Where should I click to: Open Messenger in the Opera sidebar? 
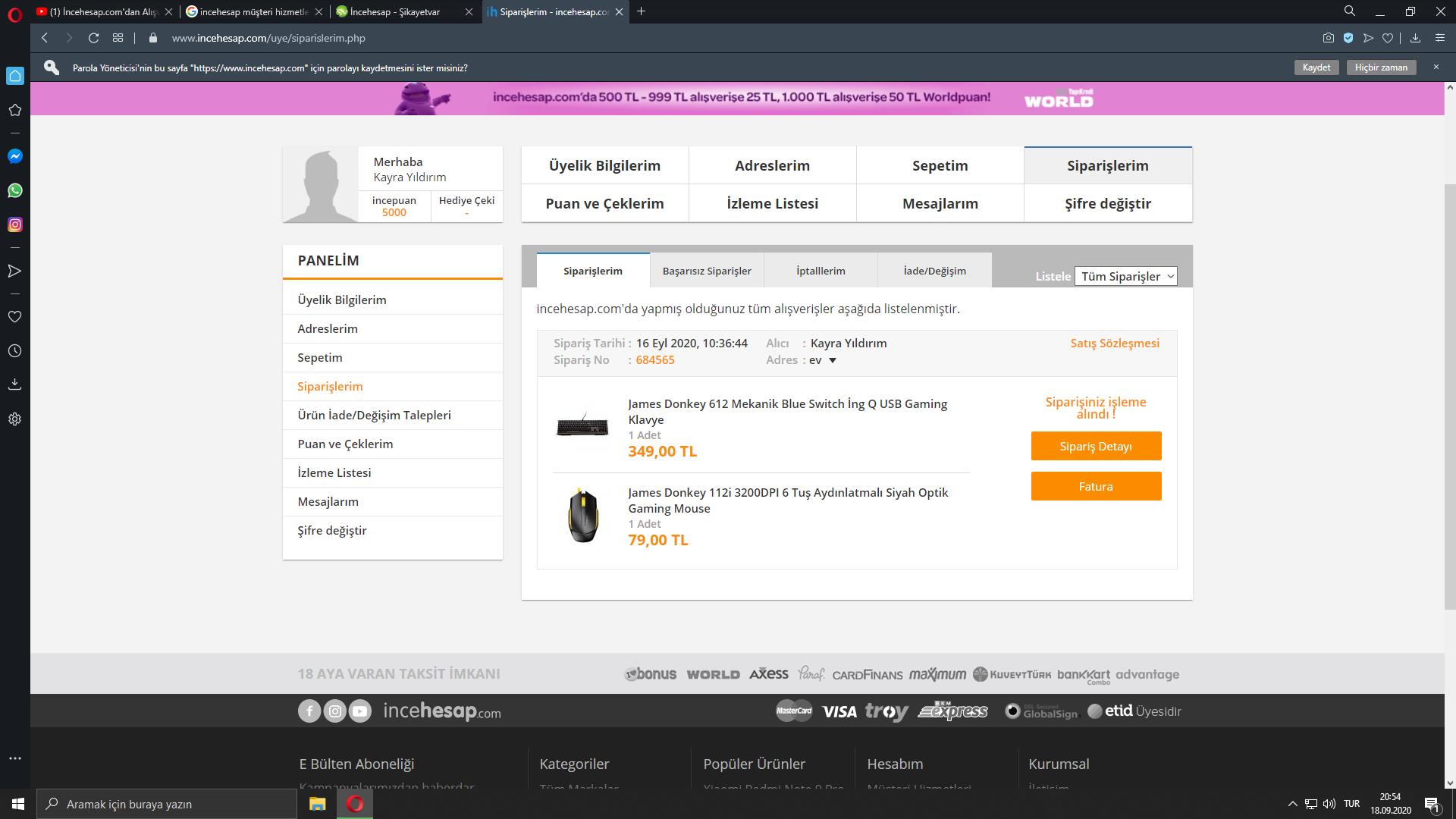[x=14, y=156]
